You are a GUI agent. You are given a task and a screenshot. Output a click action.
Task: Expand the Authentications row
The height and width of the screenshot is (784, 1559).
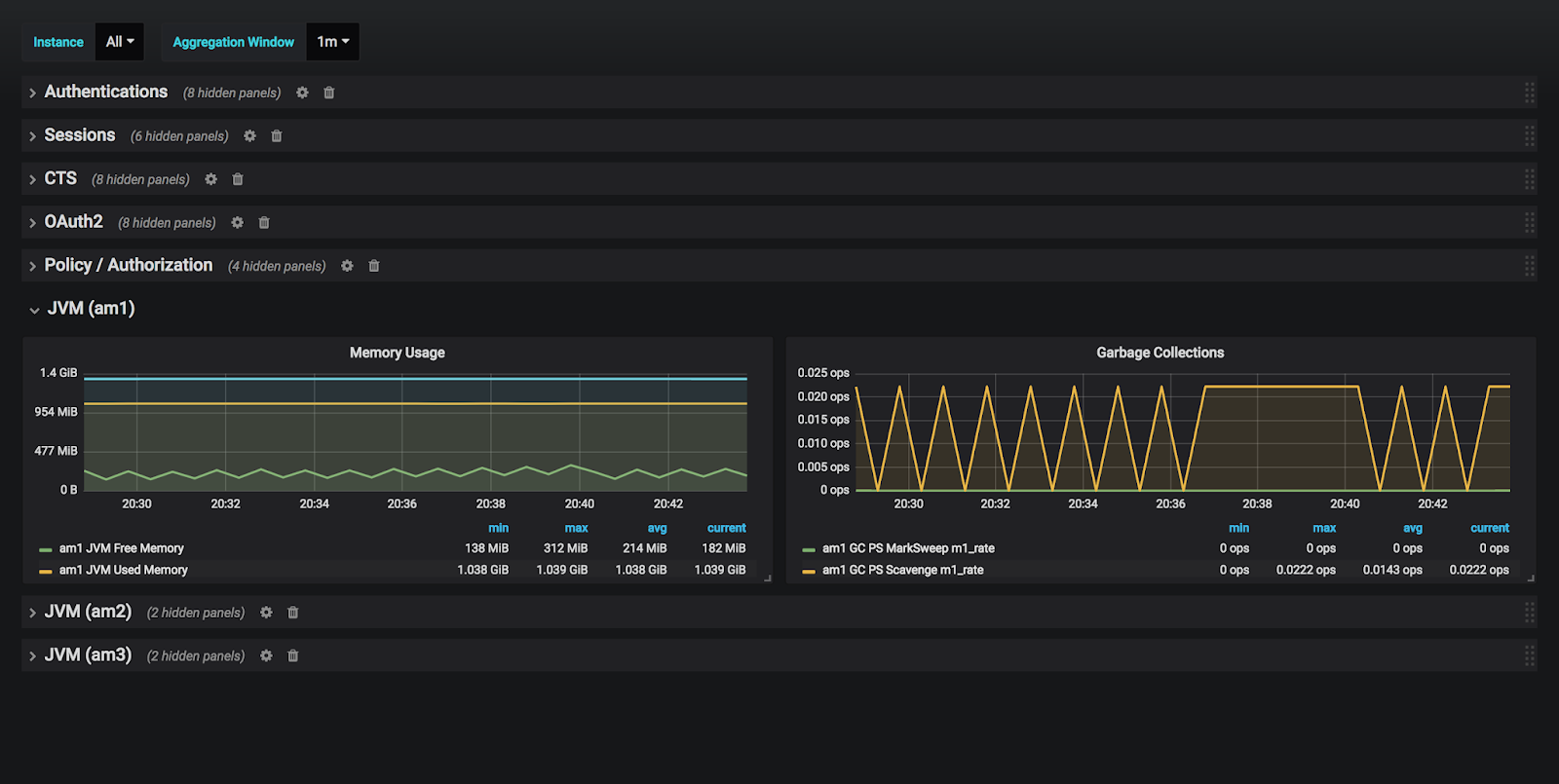(x=32, y=93)
